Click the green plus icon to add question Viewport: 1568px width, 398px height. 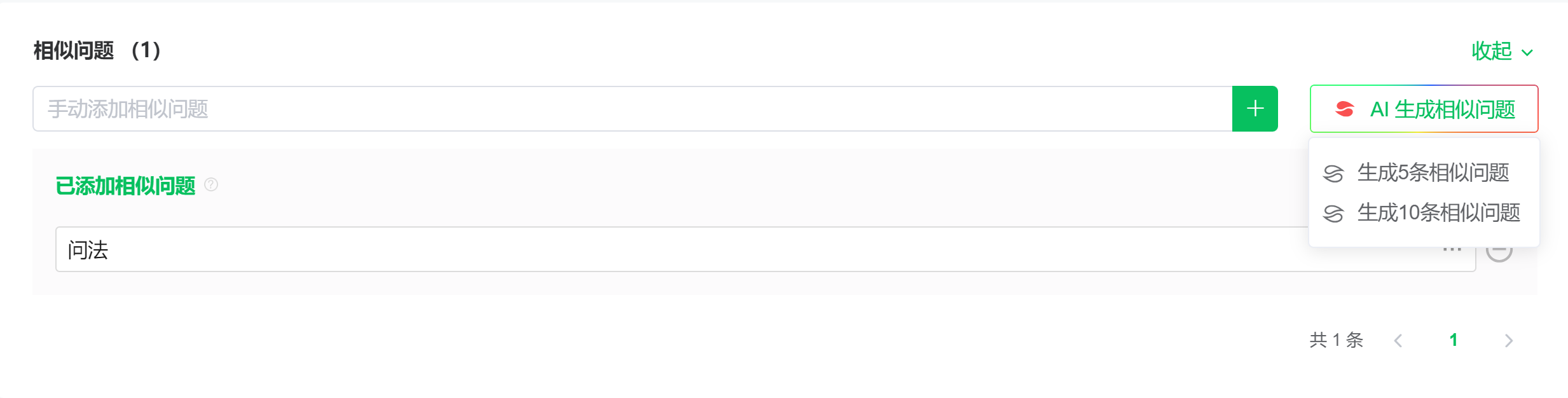[1255, 108]
